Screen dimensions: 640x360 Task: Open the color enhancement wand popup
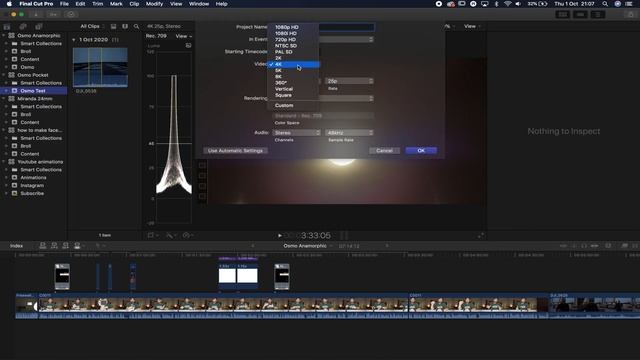click(x=171, y=236)
